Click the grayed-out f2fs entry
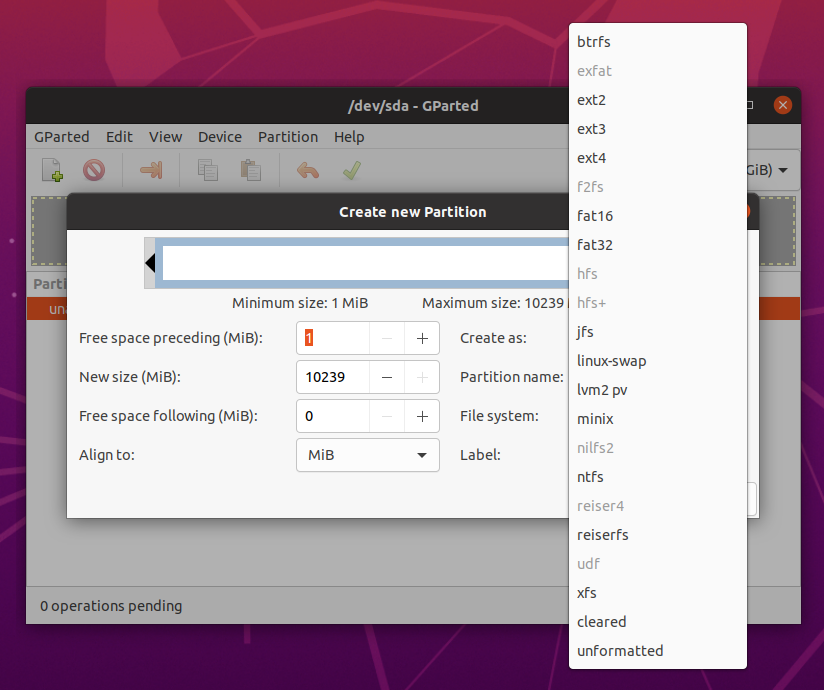 click(x=657, y=187)
